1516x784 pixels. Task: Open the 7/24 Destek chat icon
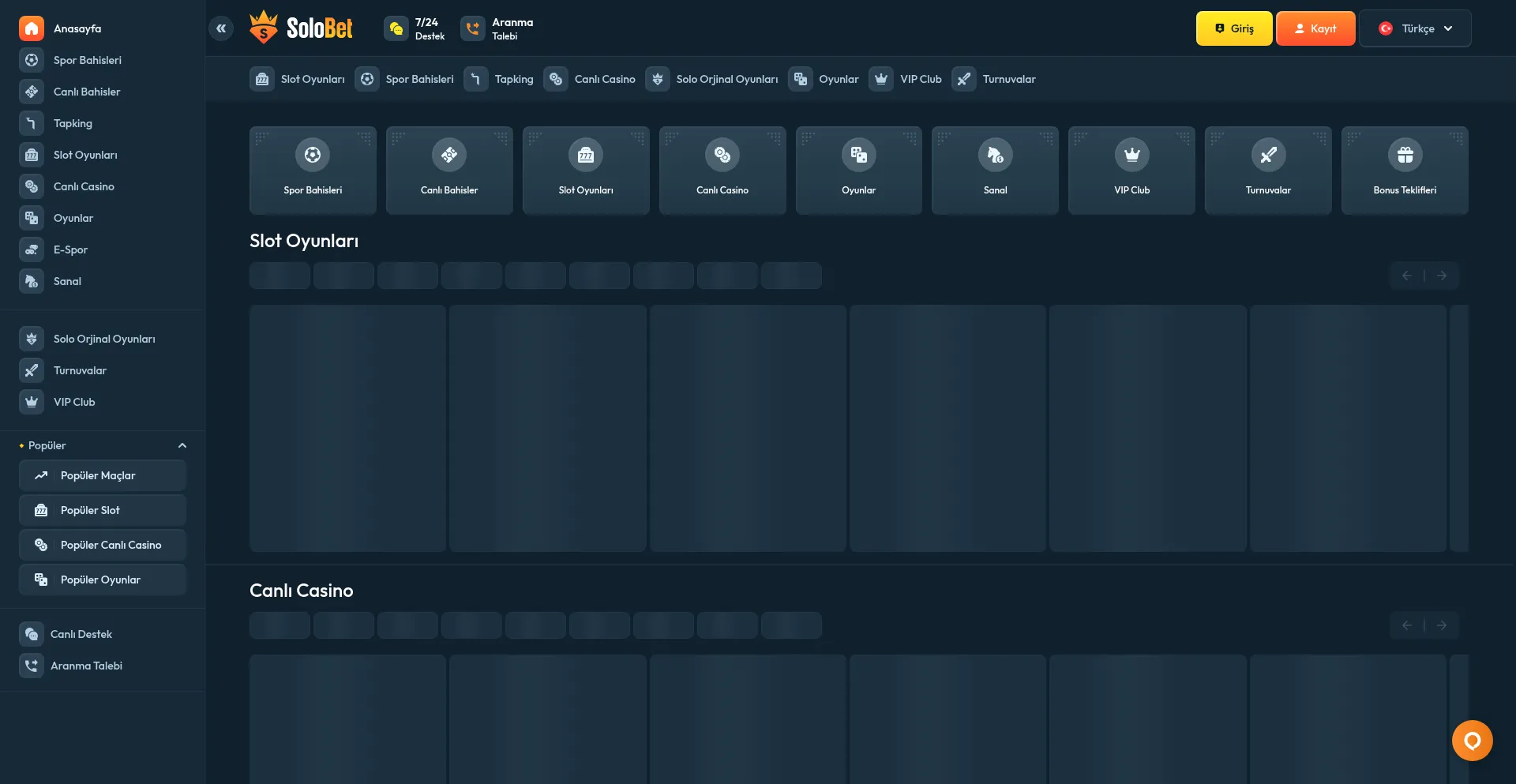point(396,28)
